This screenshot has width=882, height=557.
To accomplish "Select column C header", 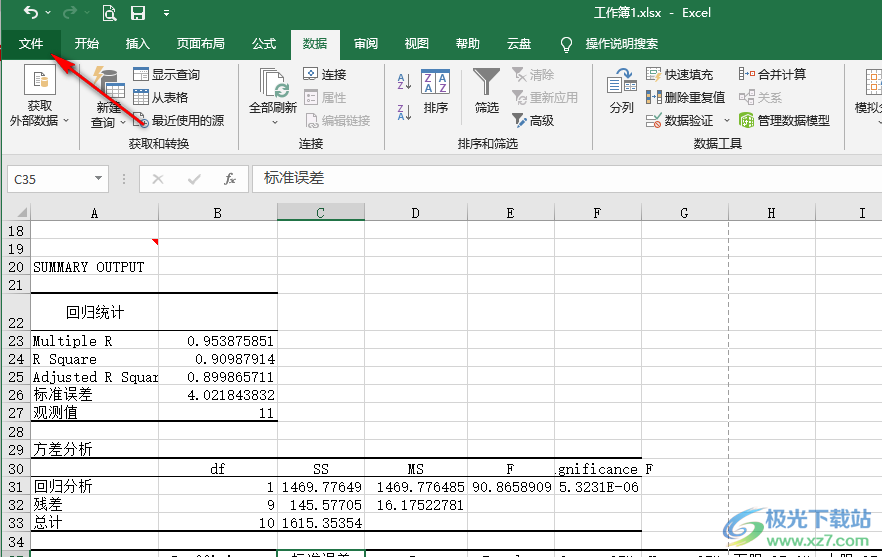I will tap(321, 213).
